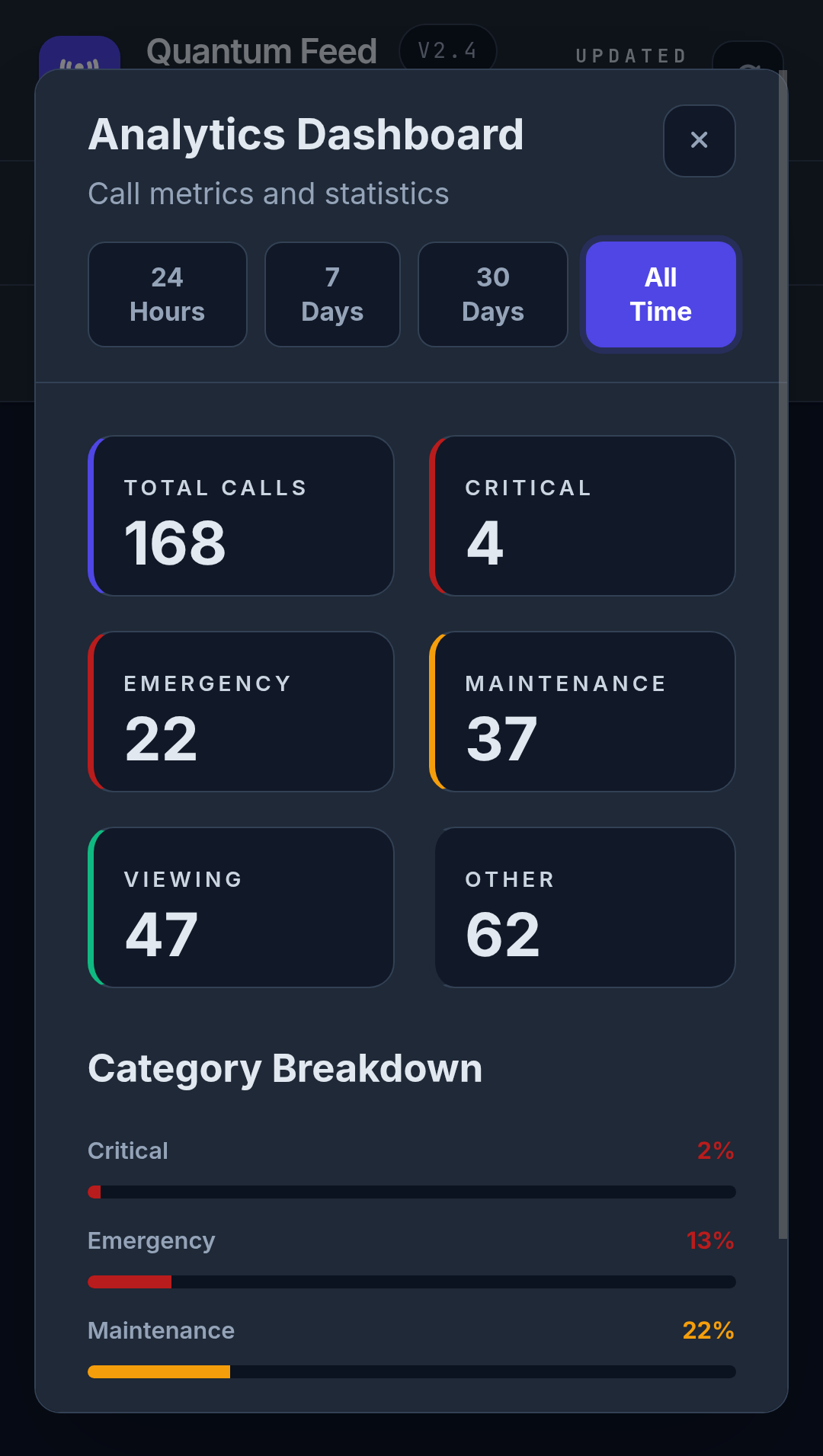
Task: Click the Category Breakdown heading
Action: (285, 1068)
